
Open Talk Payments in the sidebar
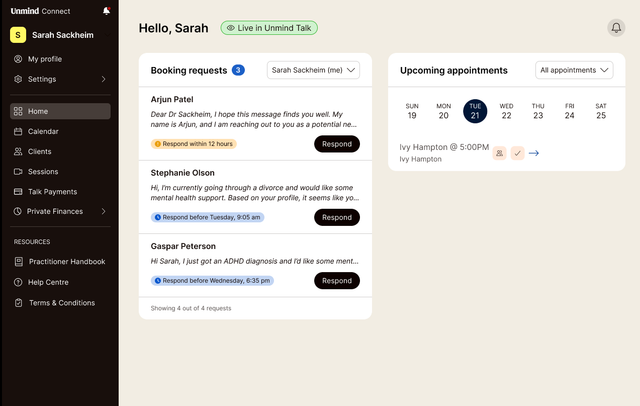pos(52,191)
